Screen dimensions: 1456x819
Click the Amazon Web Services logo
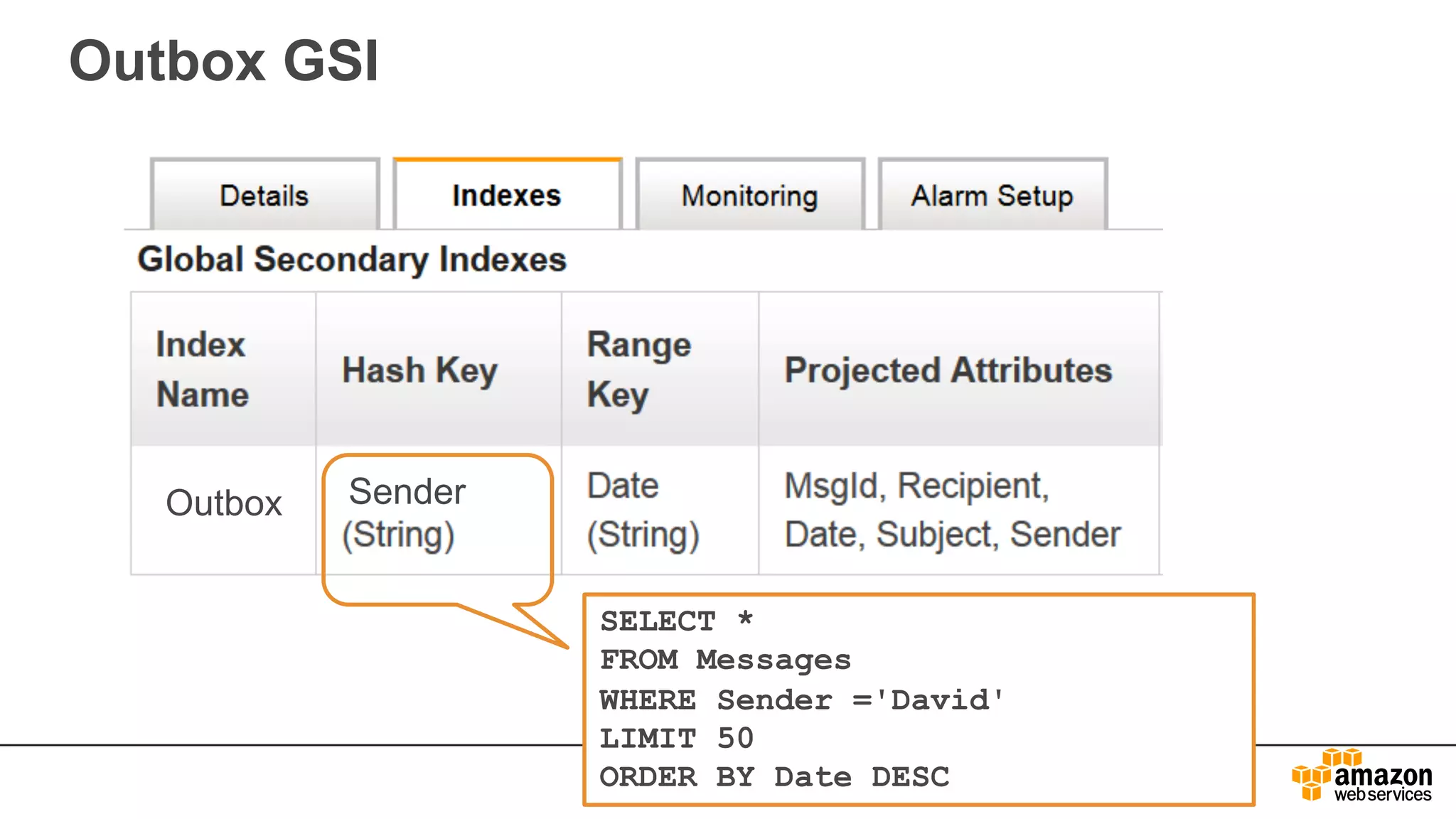point(1362,776)
